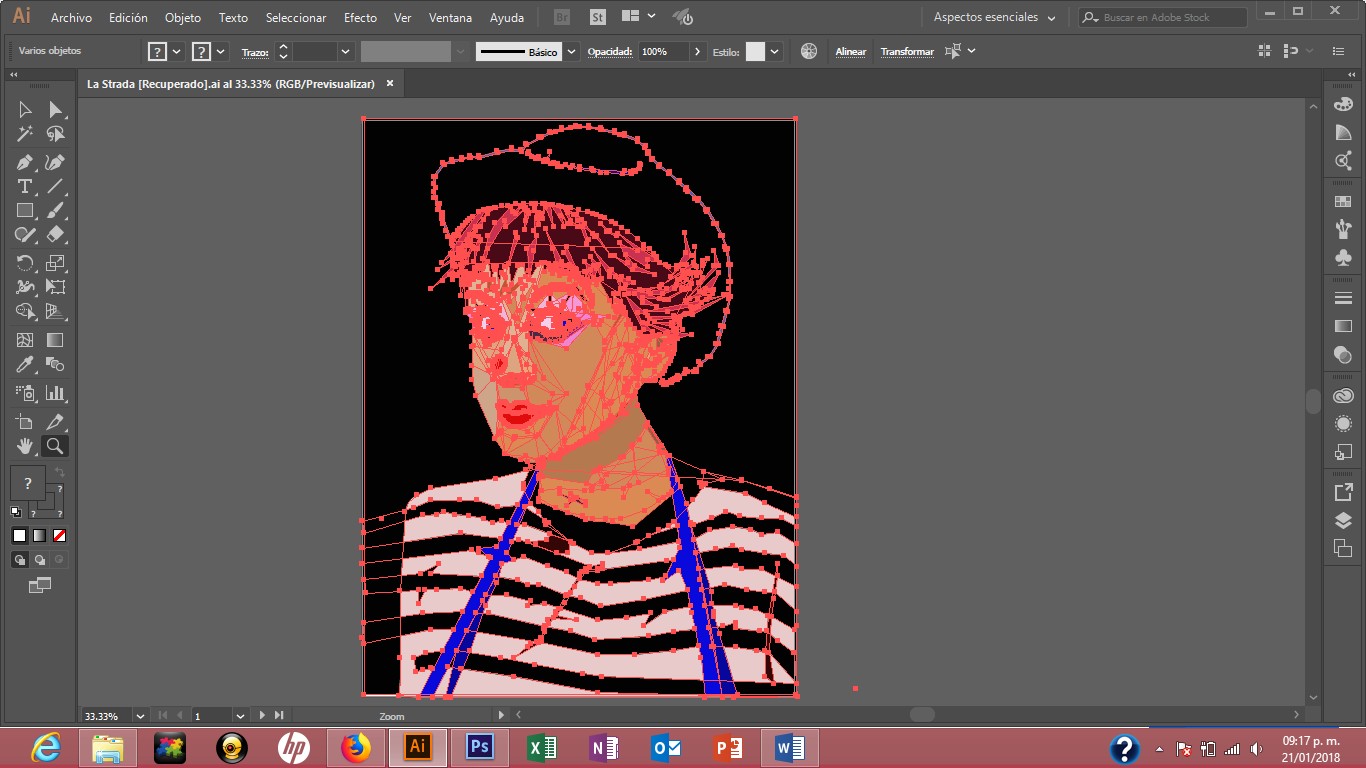Set paint mode to None

pos(59,536)
